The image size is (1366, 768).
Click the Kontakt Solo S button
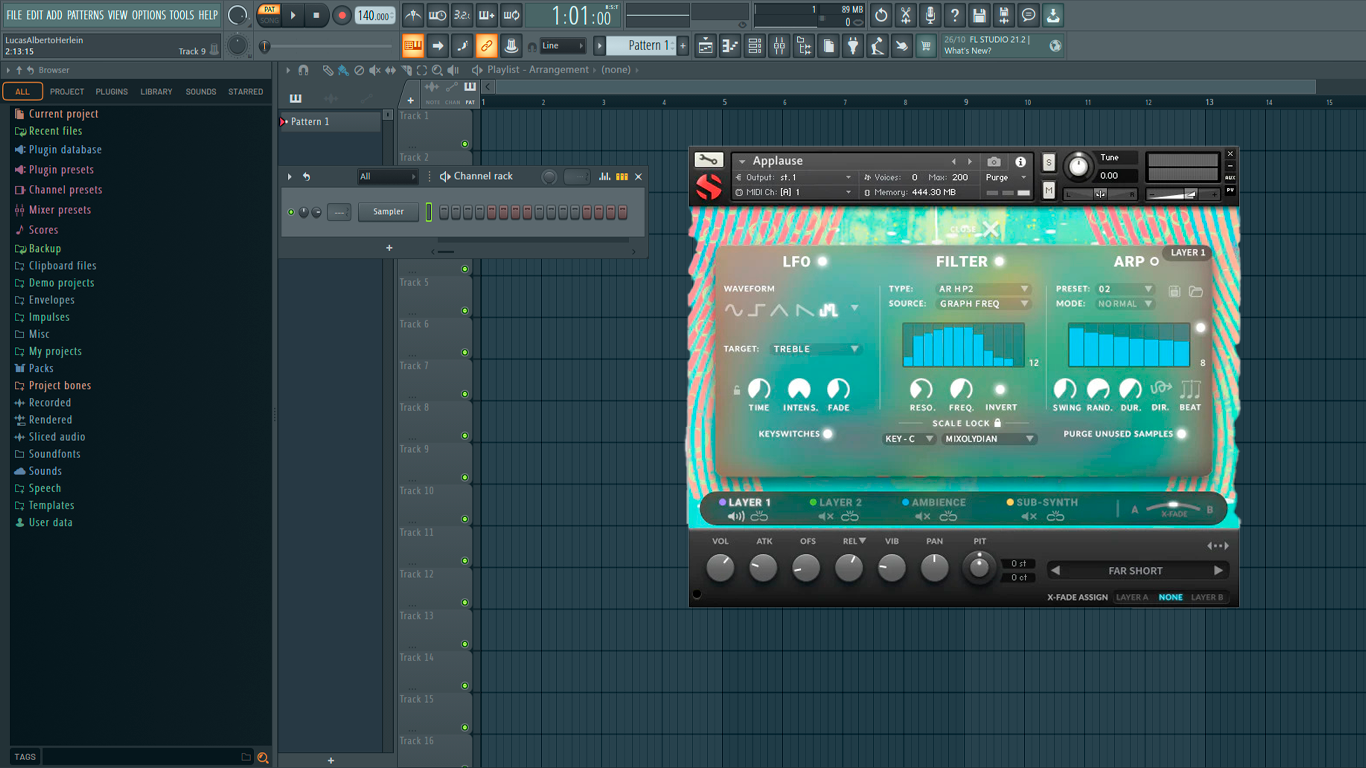[x=1048, y=162]
